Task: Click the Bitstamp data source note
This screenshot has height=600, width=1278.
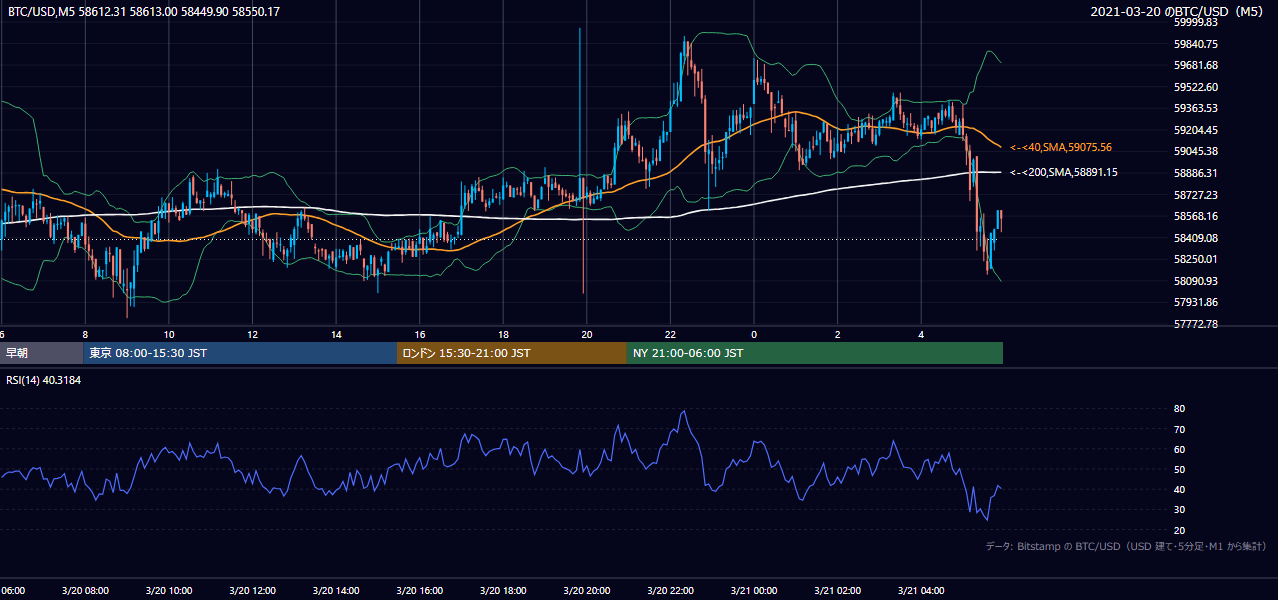Action: pos(1126,547)
